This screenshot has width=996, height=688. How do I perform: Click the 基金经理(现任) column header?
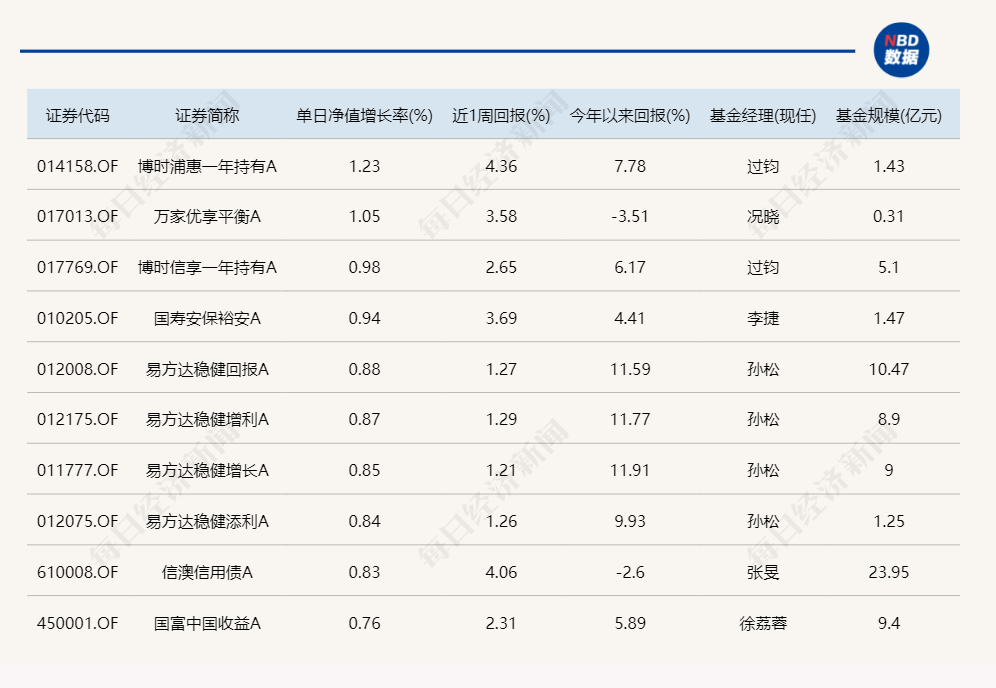763,116
